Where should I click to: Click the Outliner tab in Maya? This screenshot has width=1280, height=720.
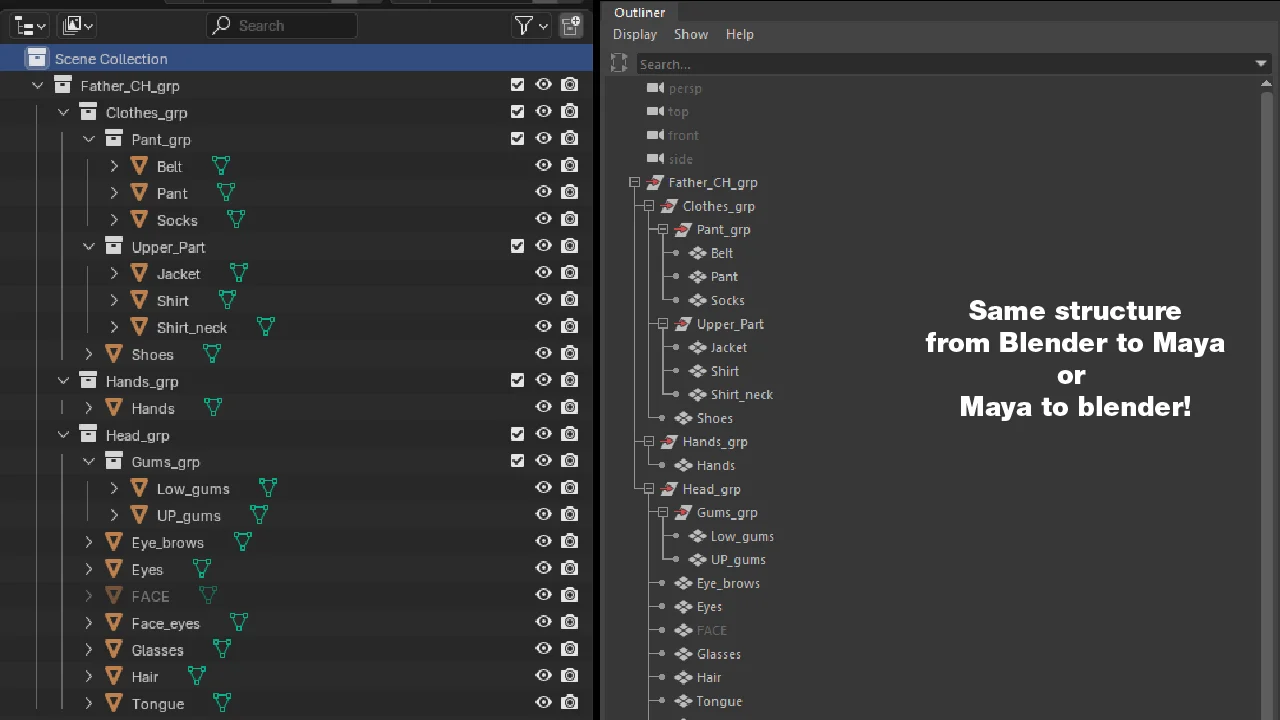pyautogui.click(x=639, y=12)
